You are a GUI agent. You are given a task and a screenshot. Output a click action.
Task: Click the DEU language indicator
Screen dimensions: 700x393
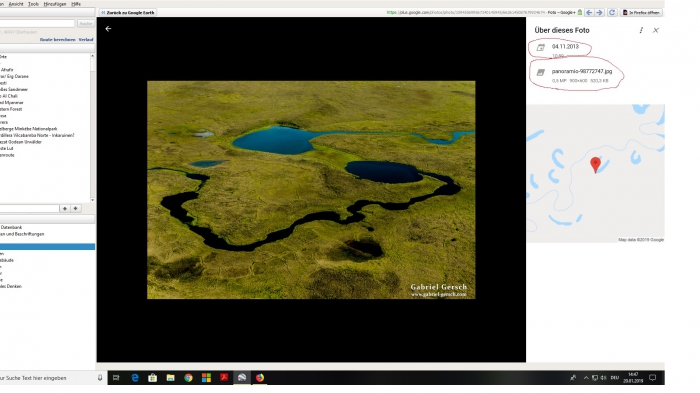coord(615,378)
